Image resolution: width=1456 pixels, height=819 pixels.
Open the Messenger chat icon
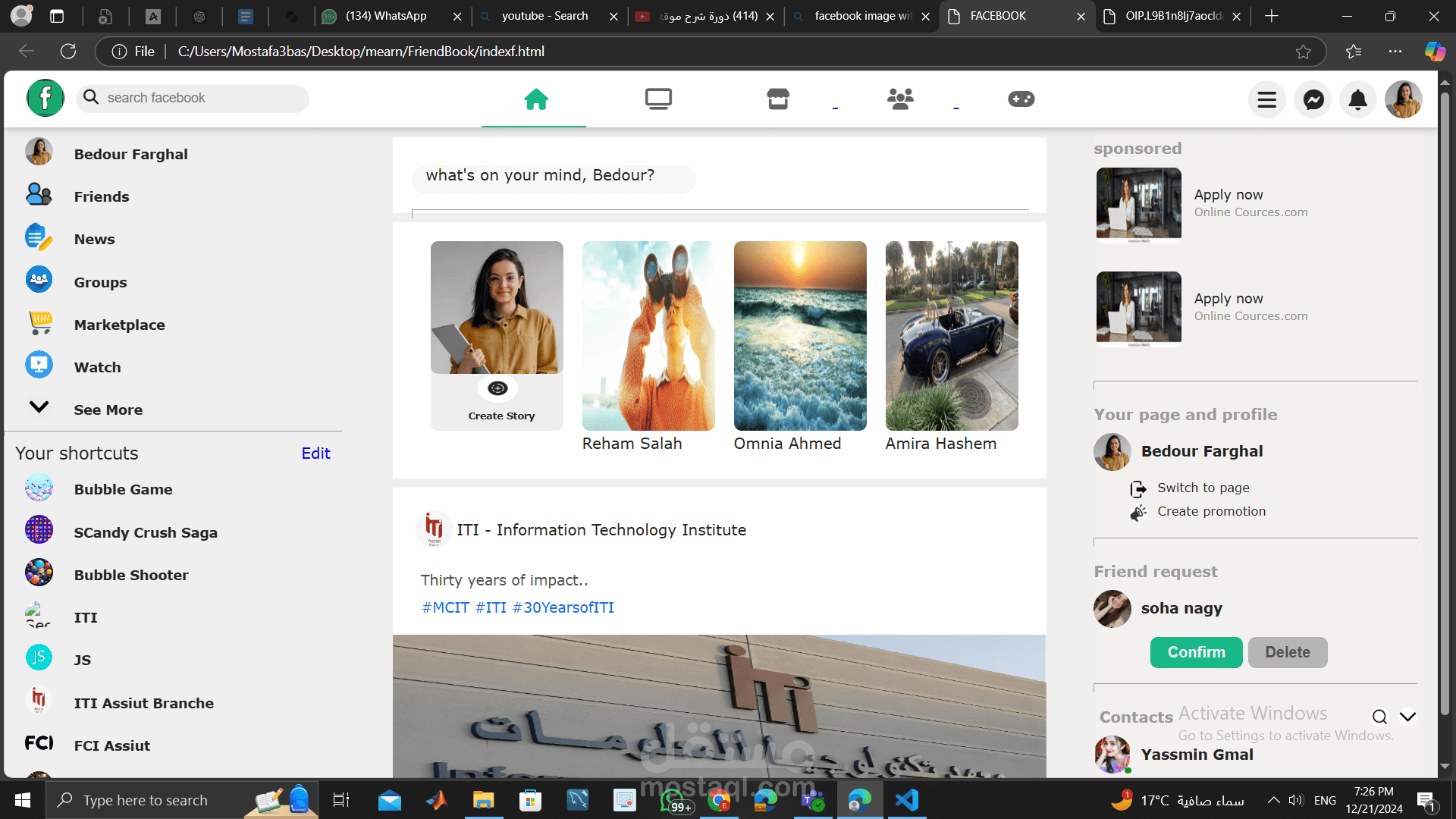click(1313, 99)
